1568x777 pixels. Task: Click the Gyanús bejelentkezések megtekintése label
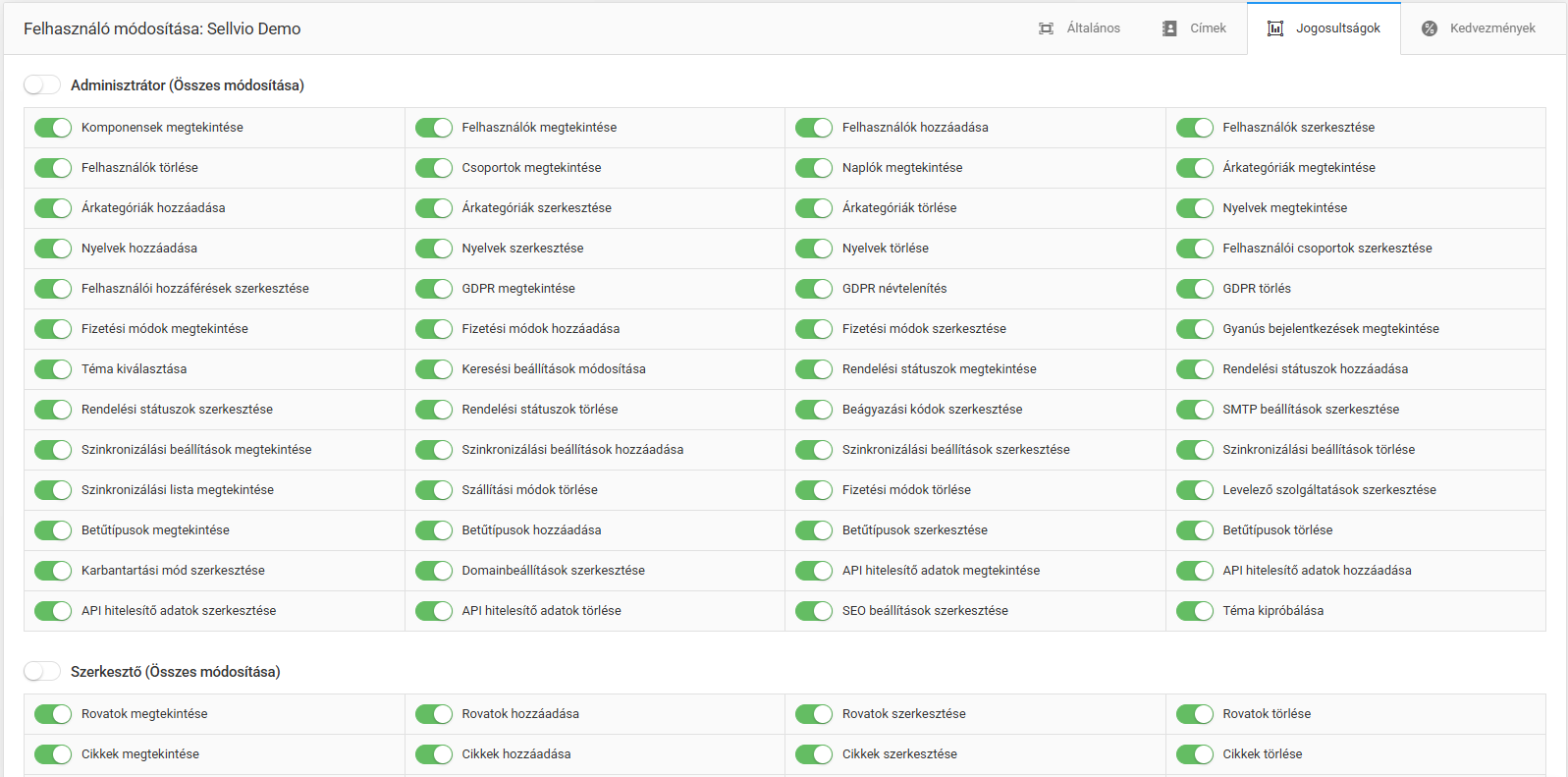click(1330, 329)
